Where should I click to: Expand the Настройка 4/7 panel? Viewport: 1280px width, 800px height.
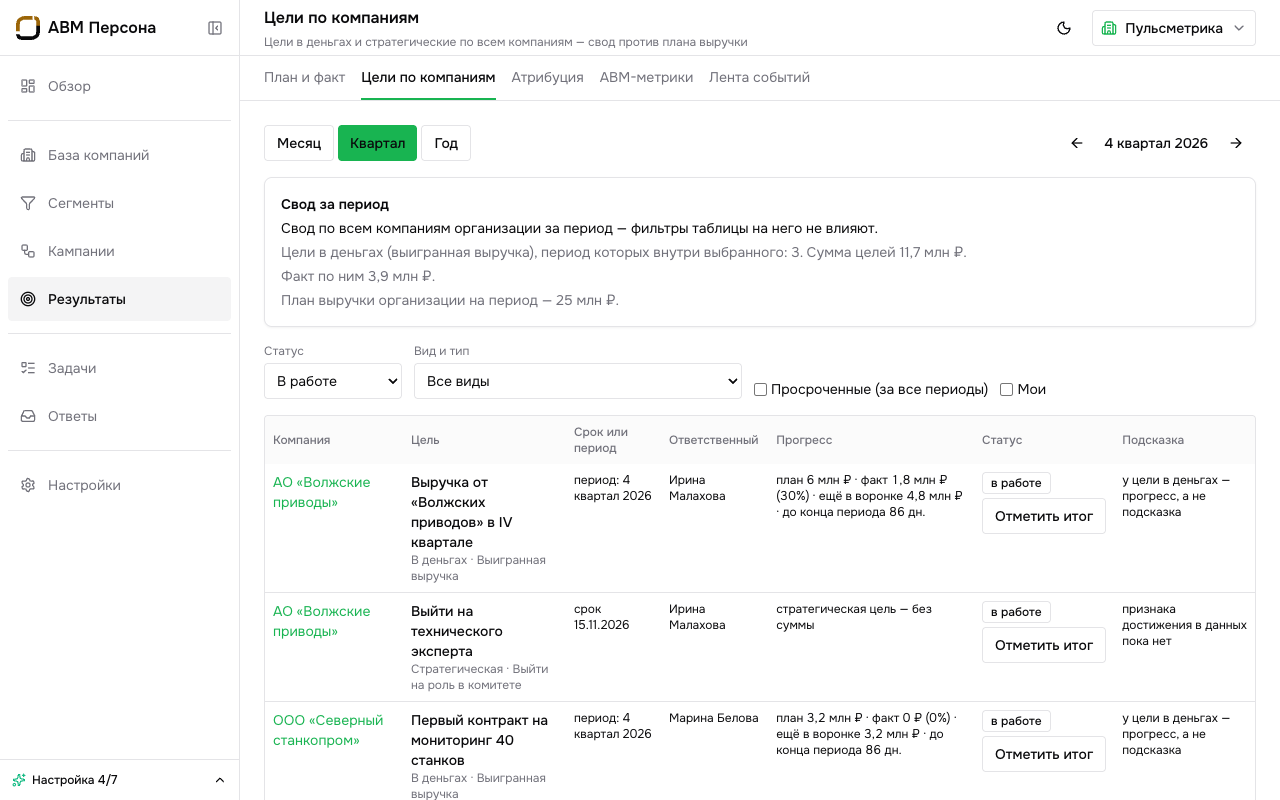(x=120, y=780)
